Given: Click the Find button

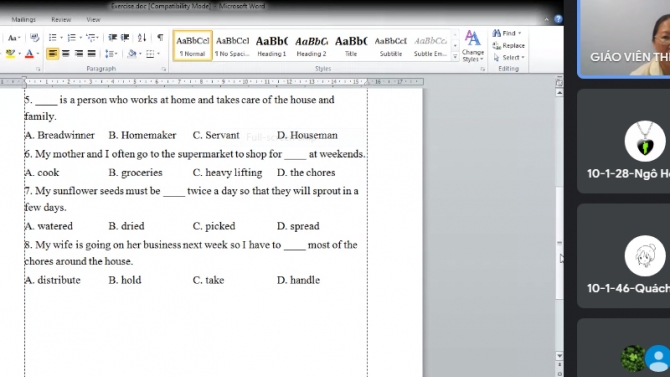Looking at the screenshot, I should point(507,33).
